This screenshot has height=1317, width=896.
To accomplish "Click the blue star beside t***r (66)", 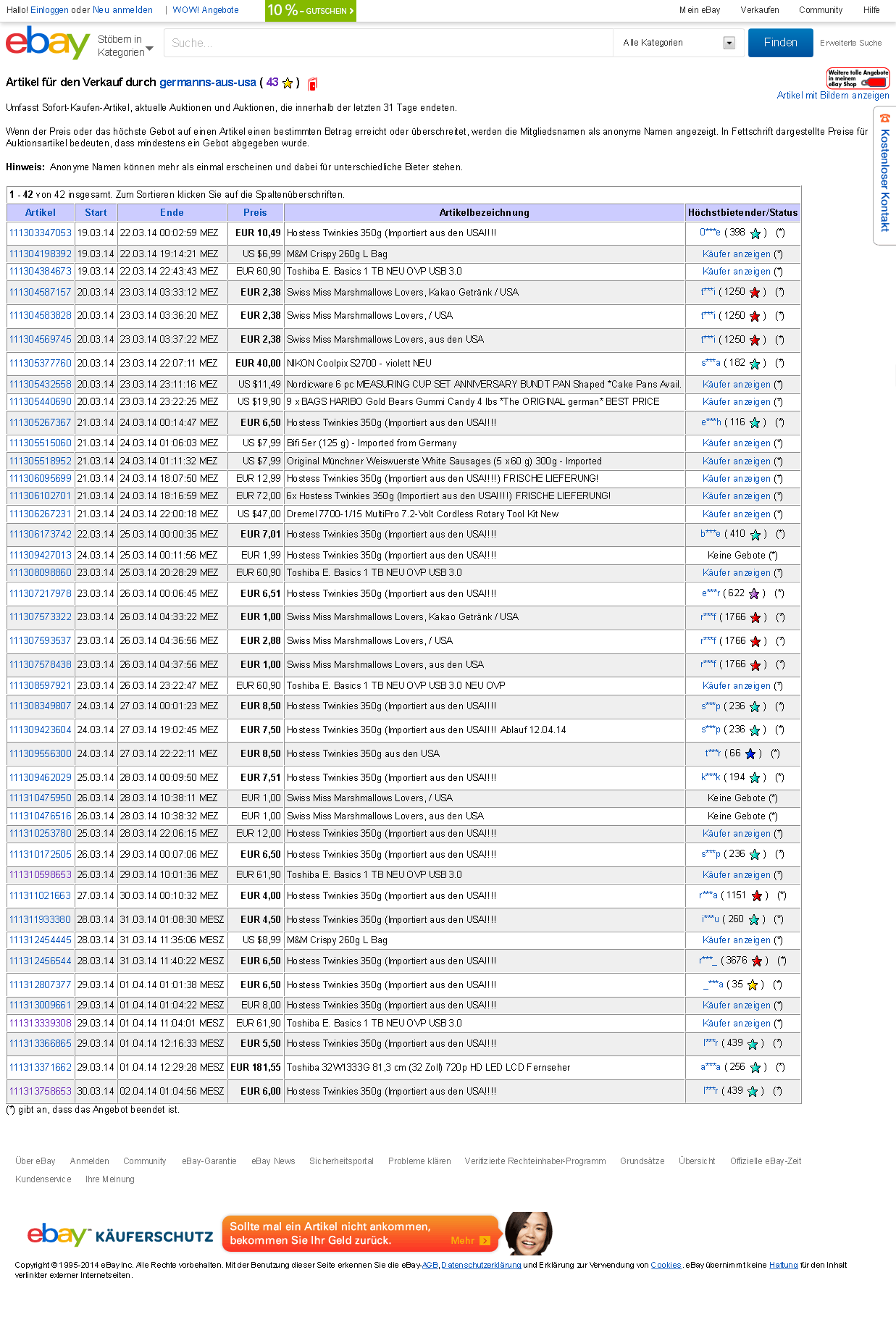I will (750, 754).
